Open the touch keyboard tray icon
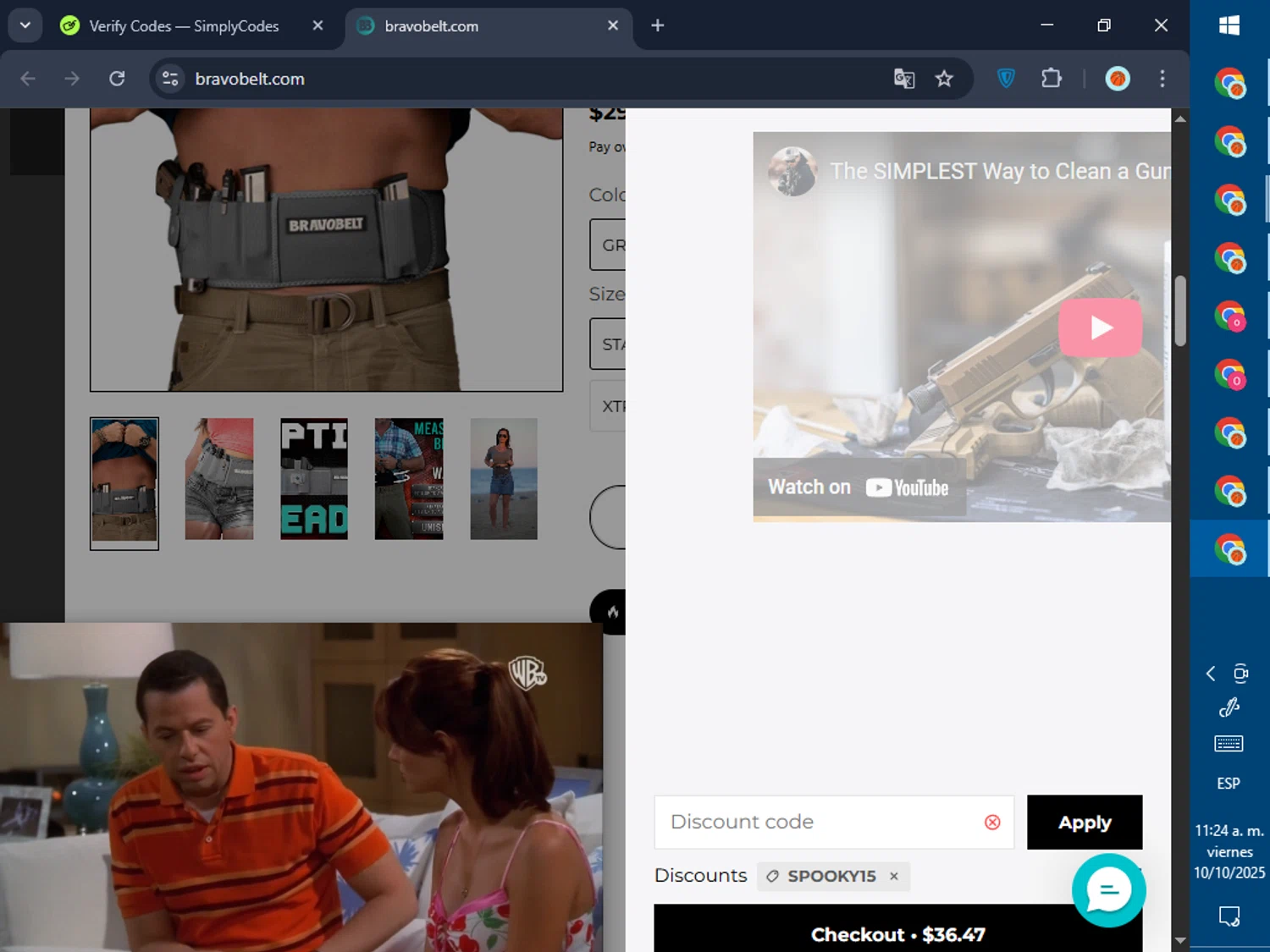The height and width of the screenshot is (952, 1270). (x=1229, y=744)
